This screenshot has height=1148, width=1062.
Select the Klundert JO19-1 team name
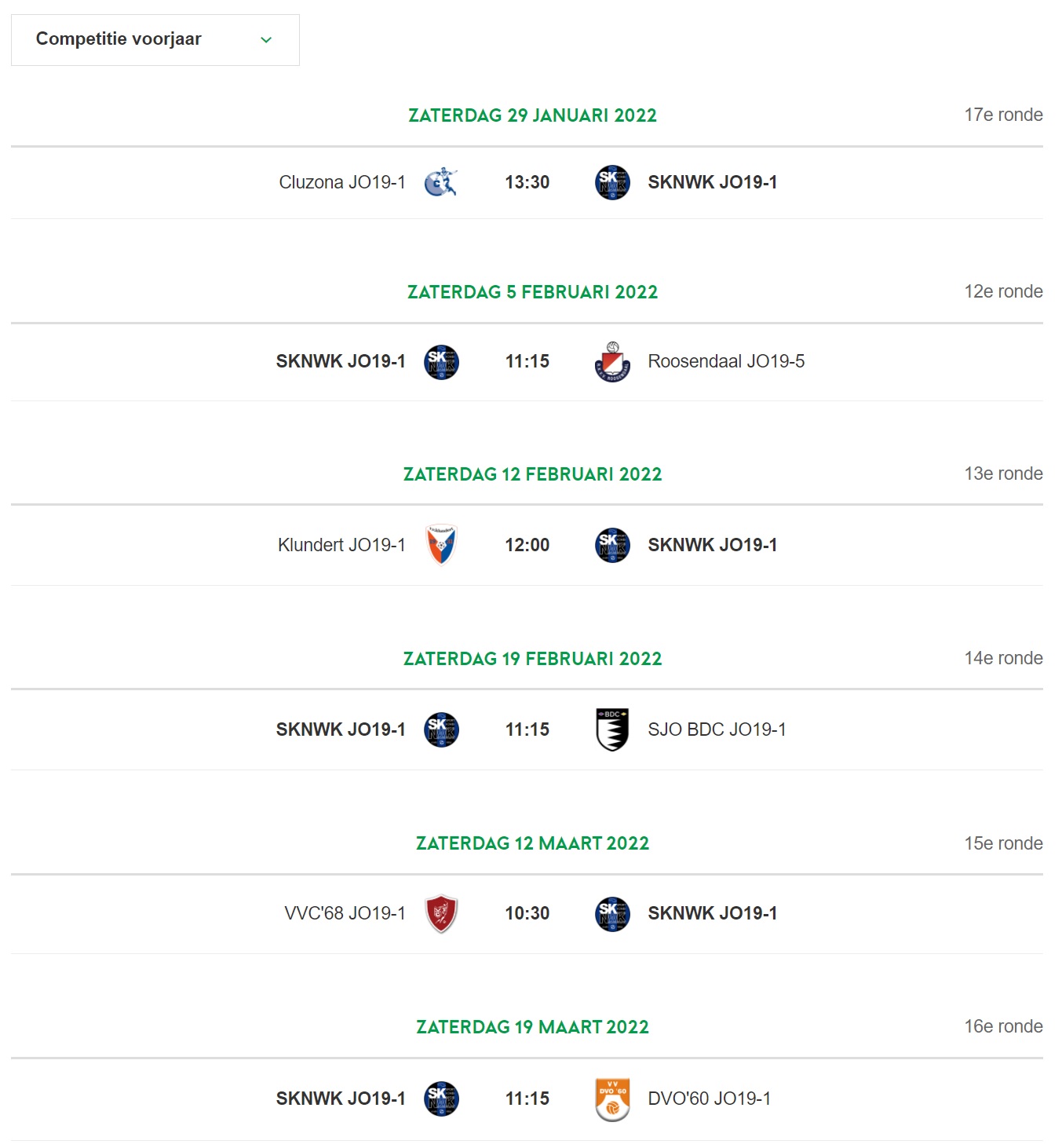(x=341, y=545)
